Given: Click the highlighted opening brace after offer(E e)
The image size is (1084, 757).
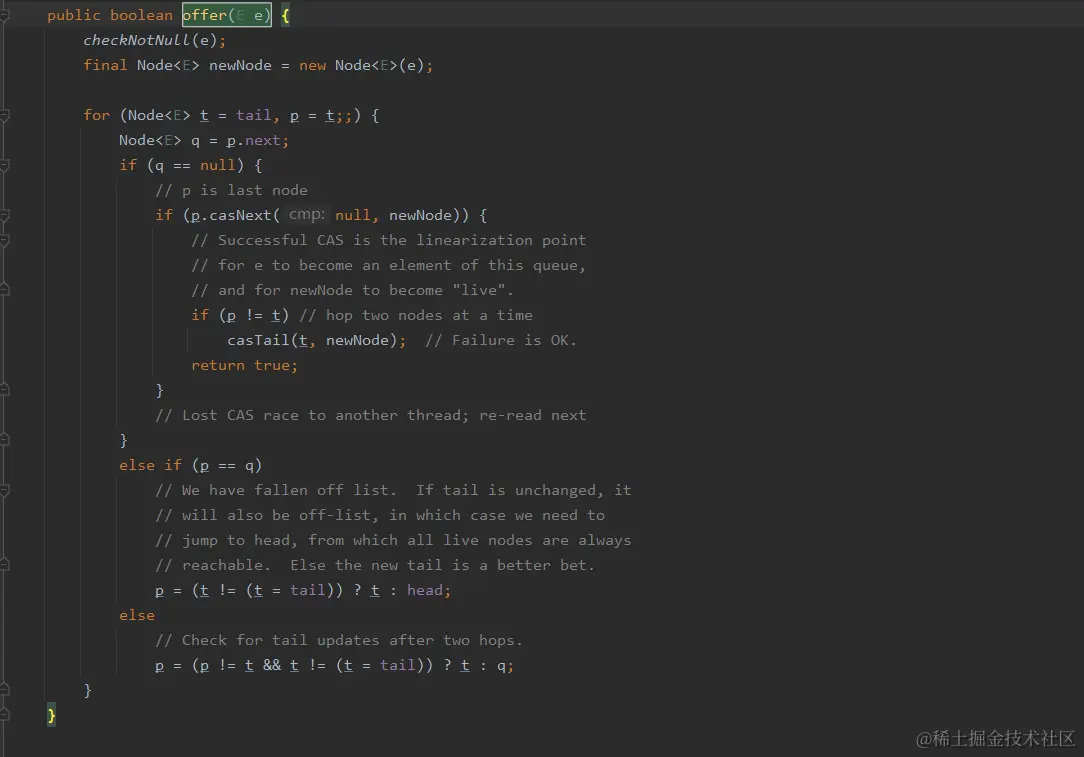Looking at the screenshot, I should [x=285, y=15].
